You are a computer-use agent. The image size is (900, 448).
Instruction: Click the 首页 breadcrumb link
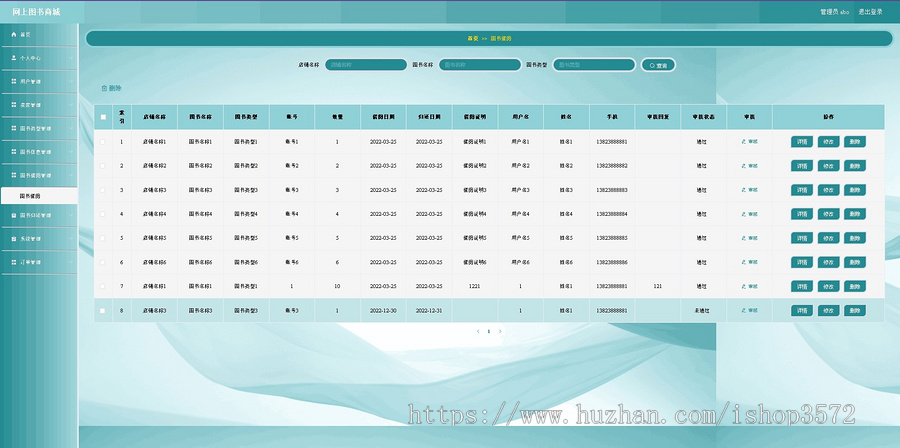(x=472, y=38)
